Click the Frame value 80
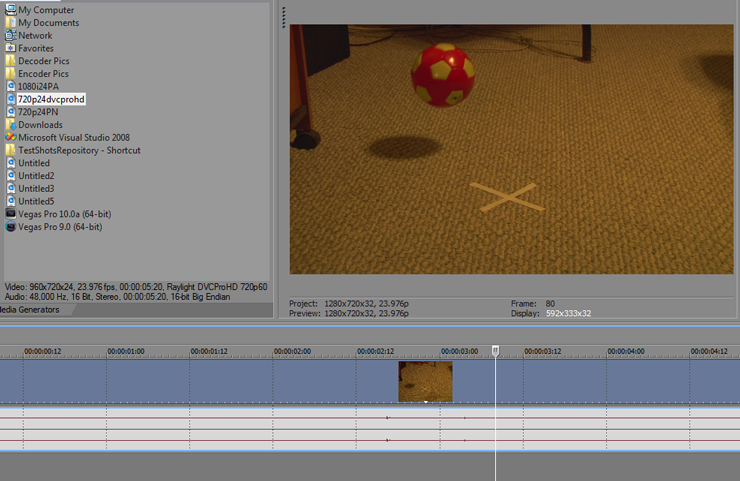The height and width of the screenshot is (481, 740). coord(550,304)
